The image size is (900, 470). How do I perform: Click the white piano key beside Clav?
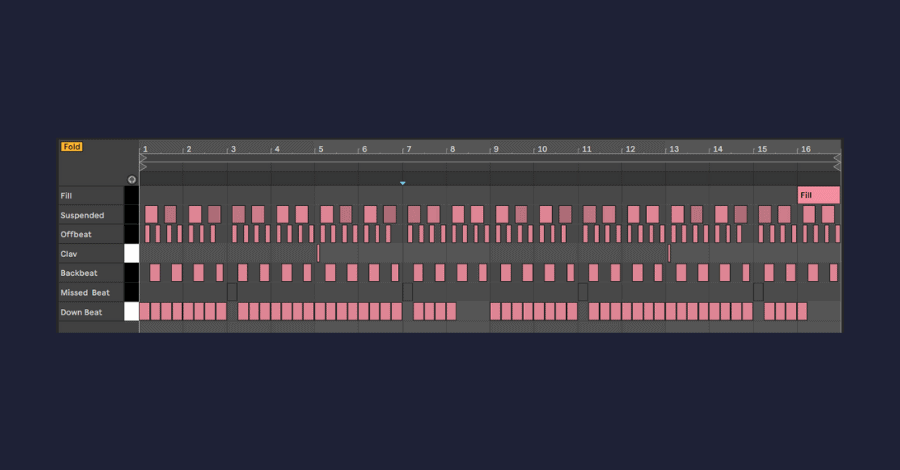point(131,254)
